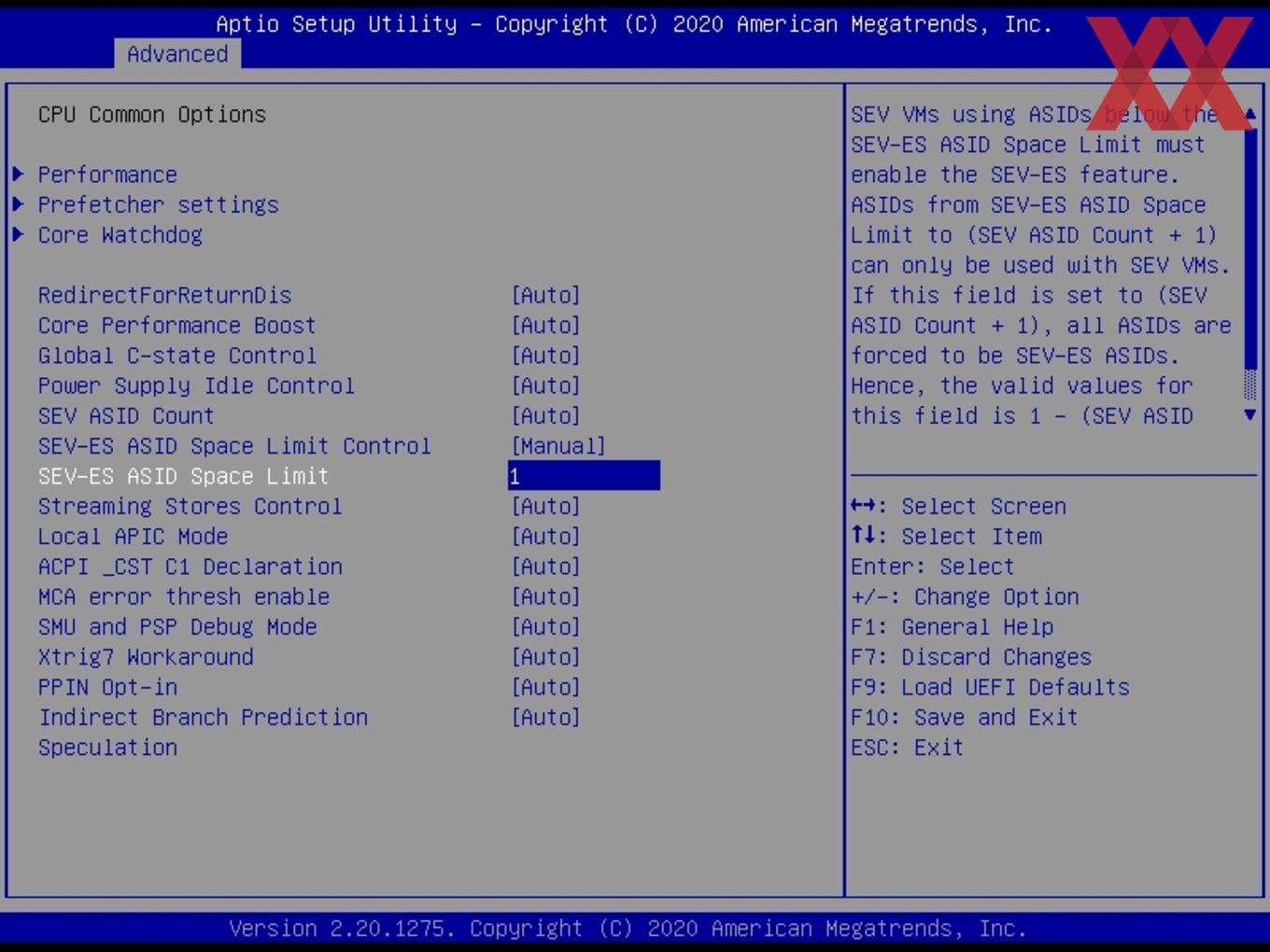Click ESC: Exit hint
This screenshot has height=952, width=1270.
coord(907,748)
